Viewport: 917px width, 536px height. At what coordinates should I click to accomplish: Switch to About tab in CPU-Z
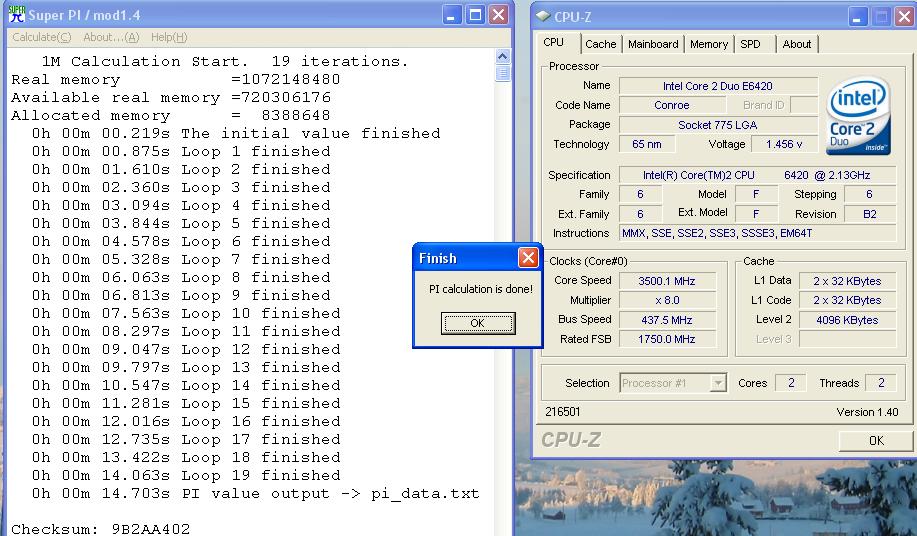tap(797, 44)
